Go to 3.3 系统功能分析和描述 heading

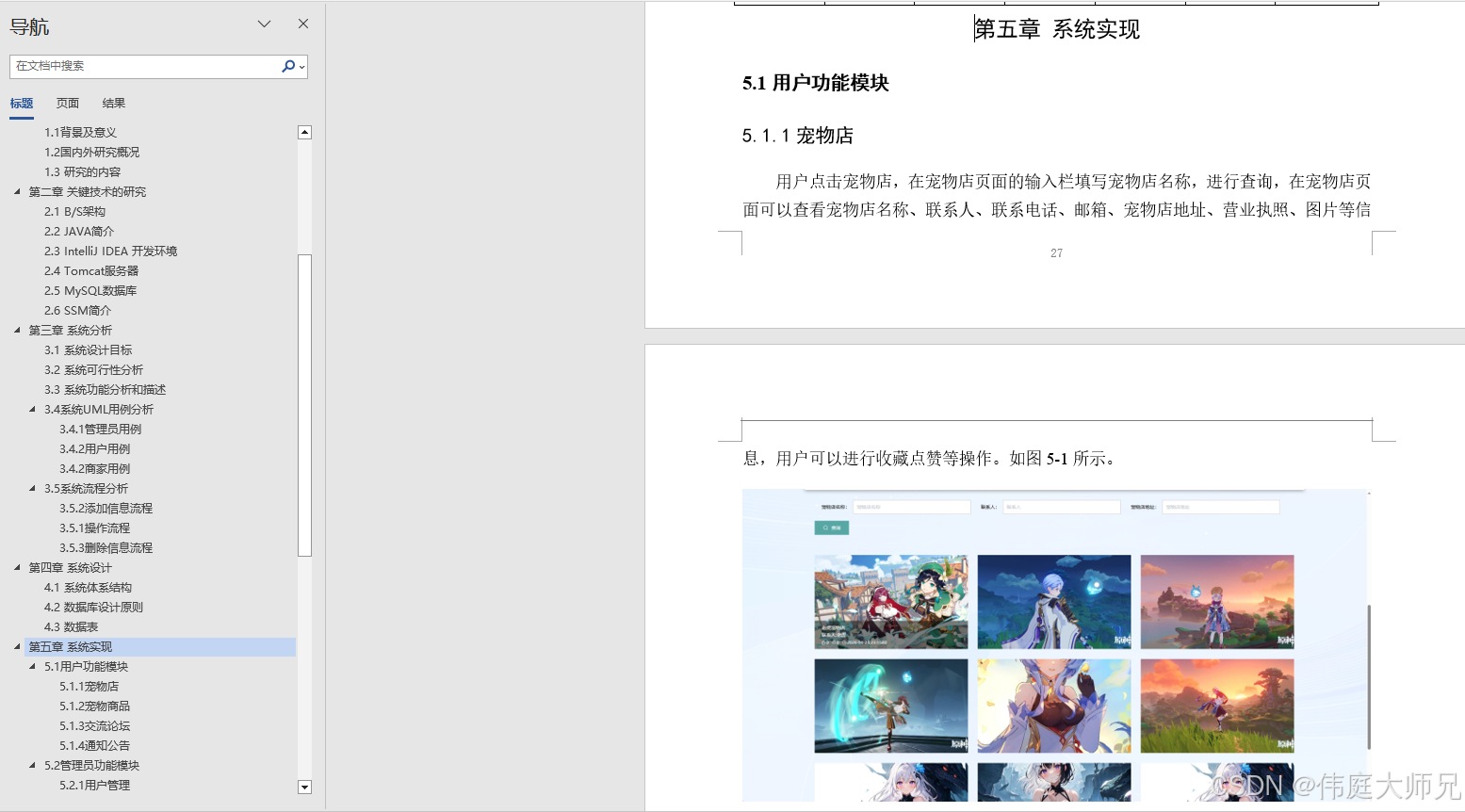tap(106, 390)
